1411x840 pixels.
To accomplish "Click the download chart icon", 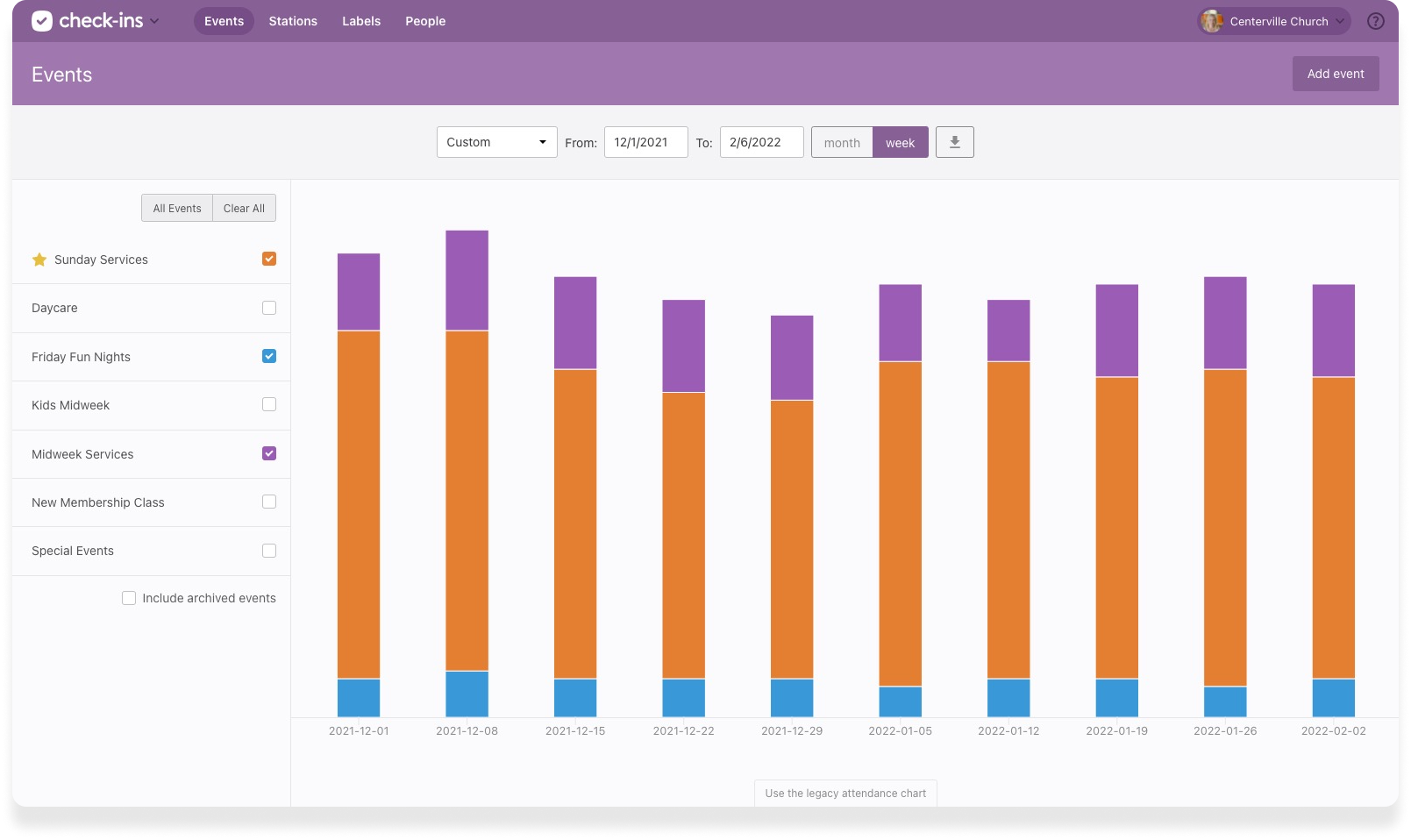I will 954,141.
